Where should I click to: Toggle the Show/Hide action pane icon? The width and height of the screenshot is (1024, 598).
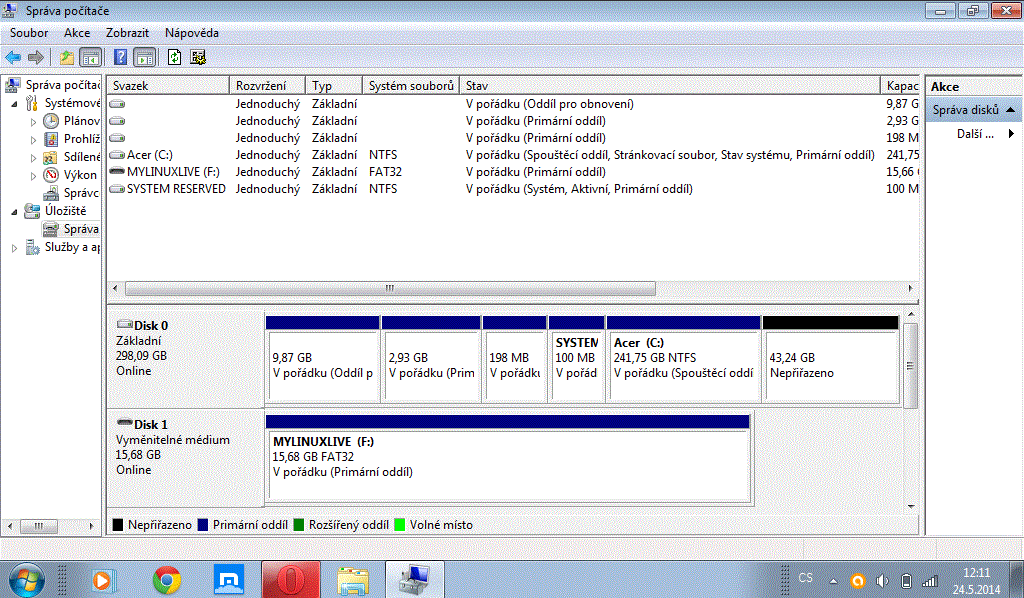[x=144, y=57]
